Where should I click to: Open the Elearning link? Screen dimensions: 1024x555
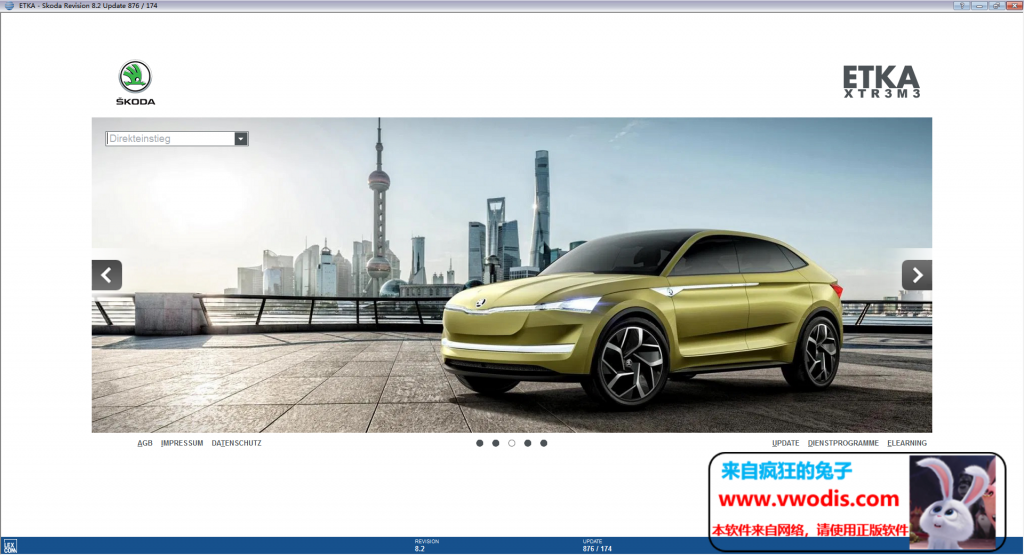907,443
